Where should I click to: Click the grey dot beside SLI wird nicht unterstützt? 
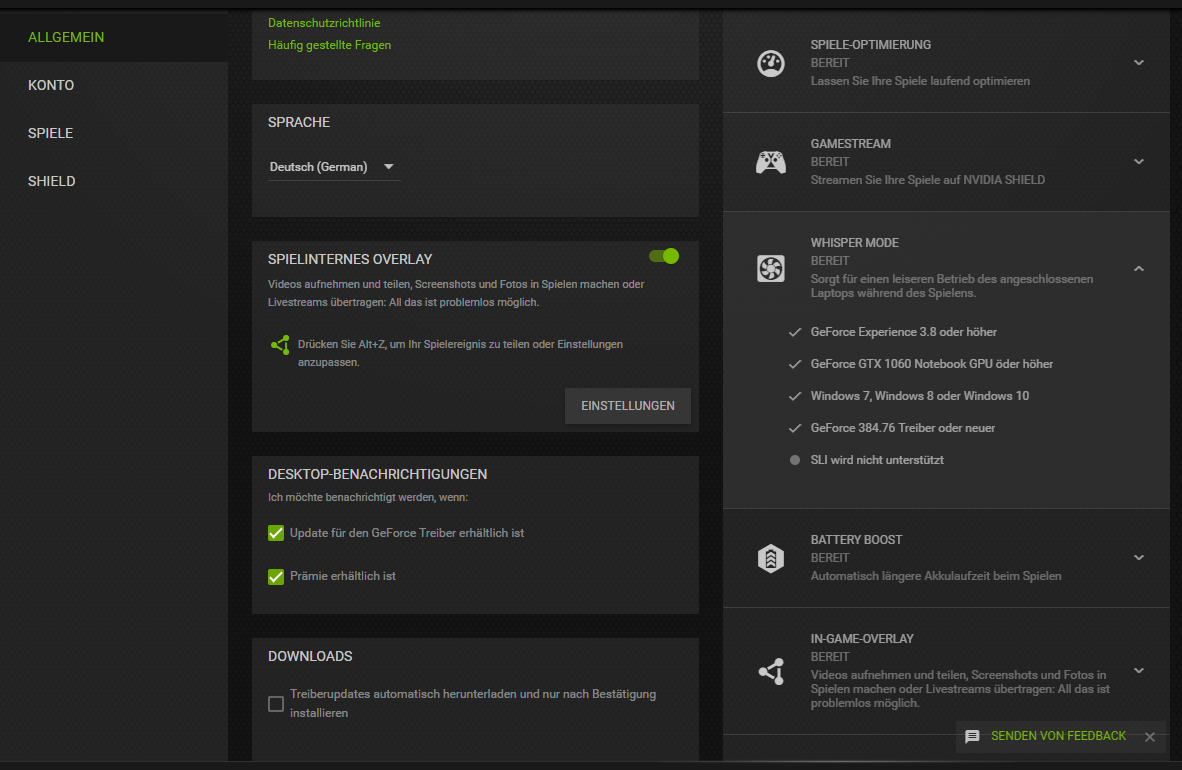(795, 460)
